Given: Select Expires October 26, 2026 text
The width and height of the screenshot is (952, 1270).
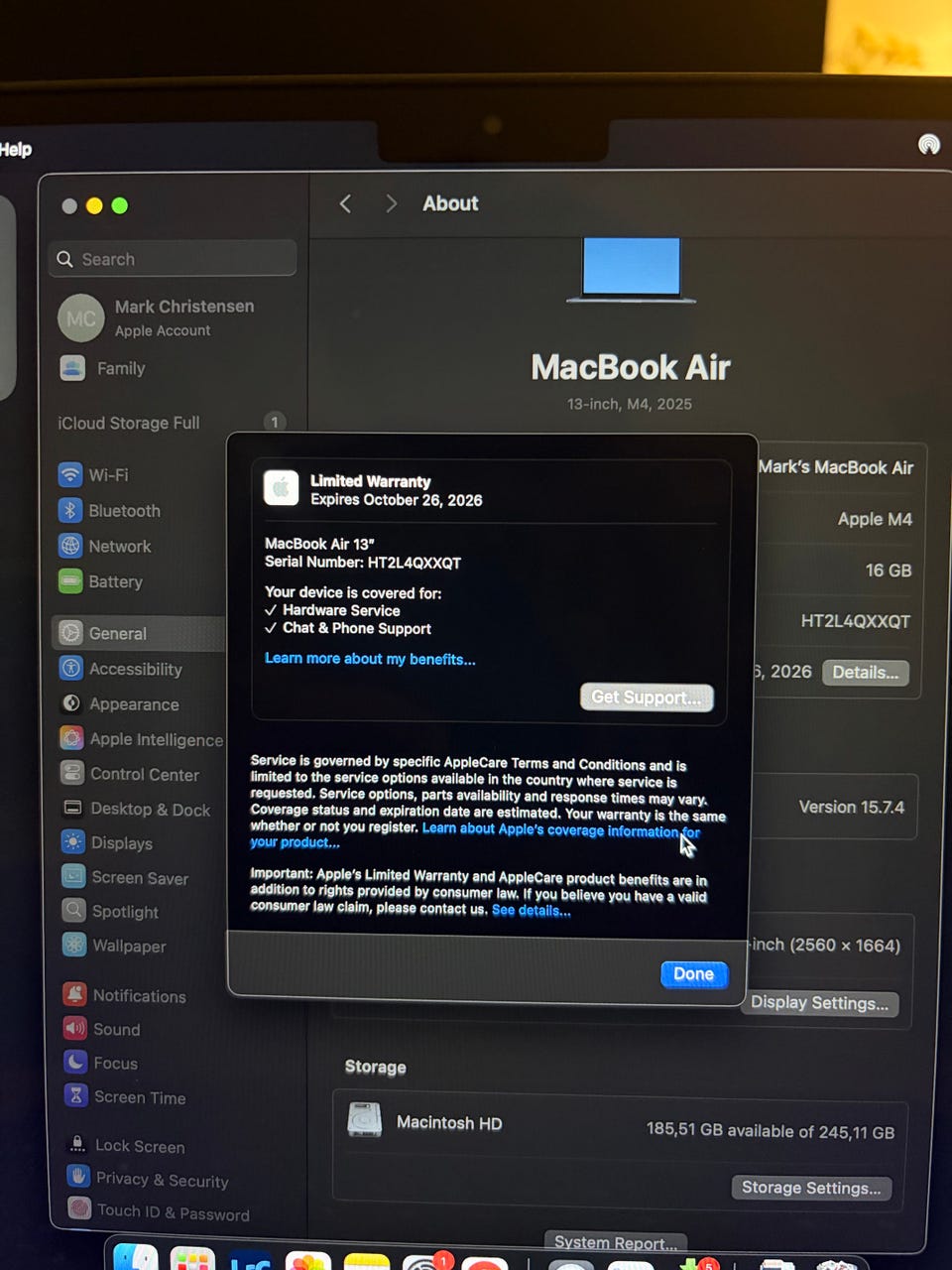Looking at the screenshot, I should 397,500.
